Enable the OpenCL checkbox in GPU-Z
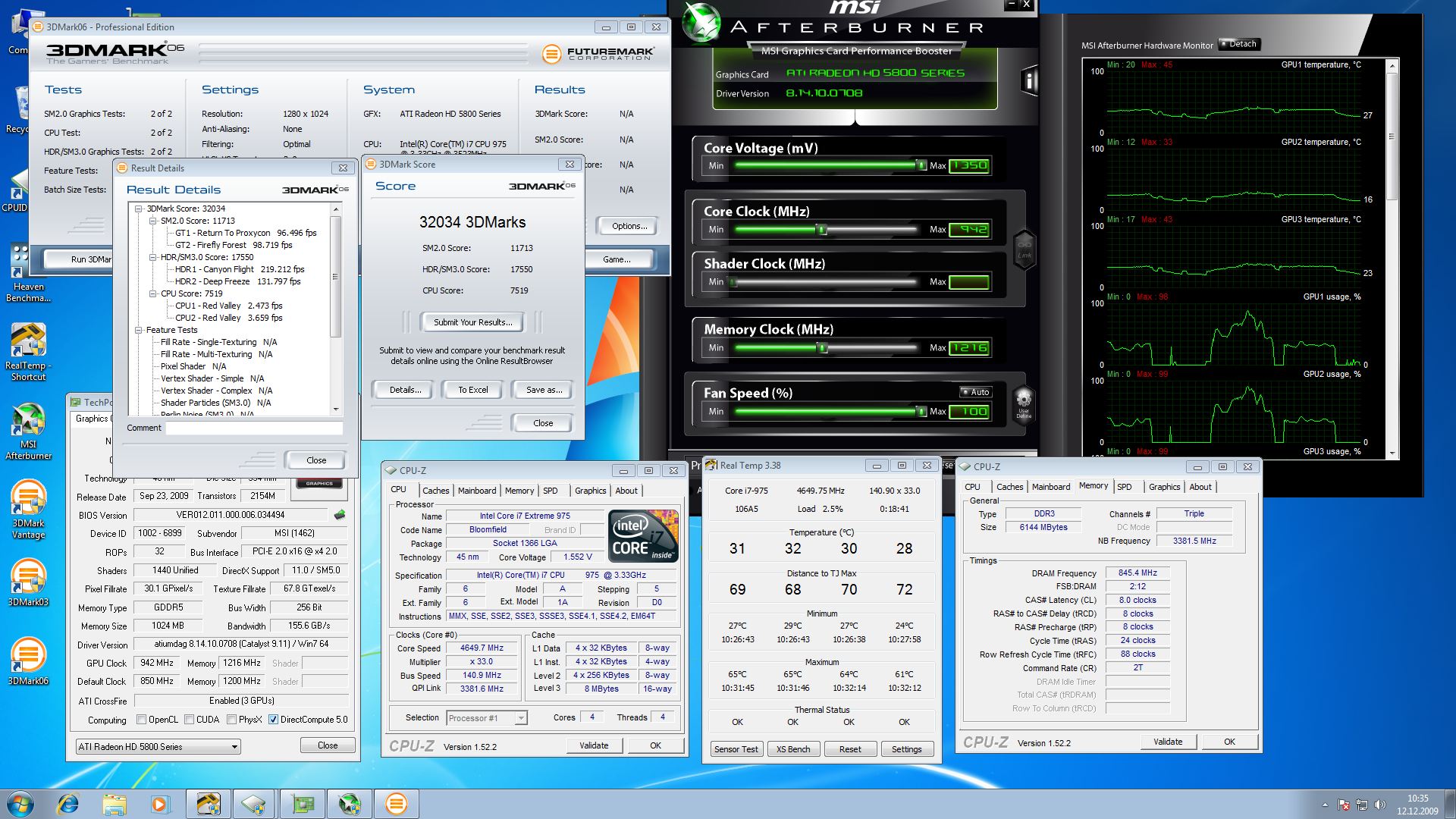 [141, 720]
